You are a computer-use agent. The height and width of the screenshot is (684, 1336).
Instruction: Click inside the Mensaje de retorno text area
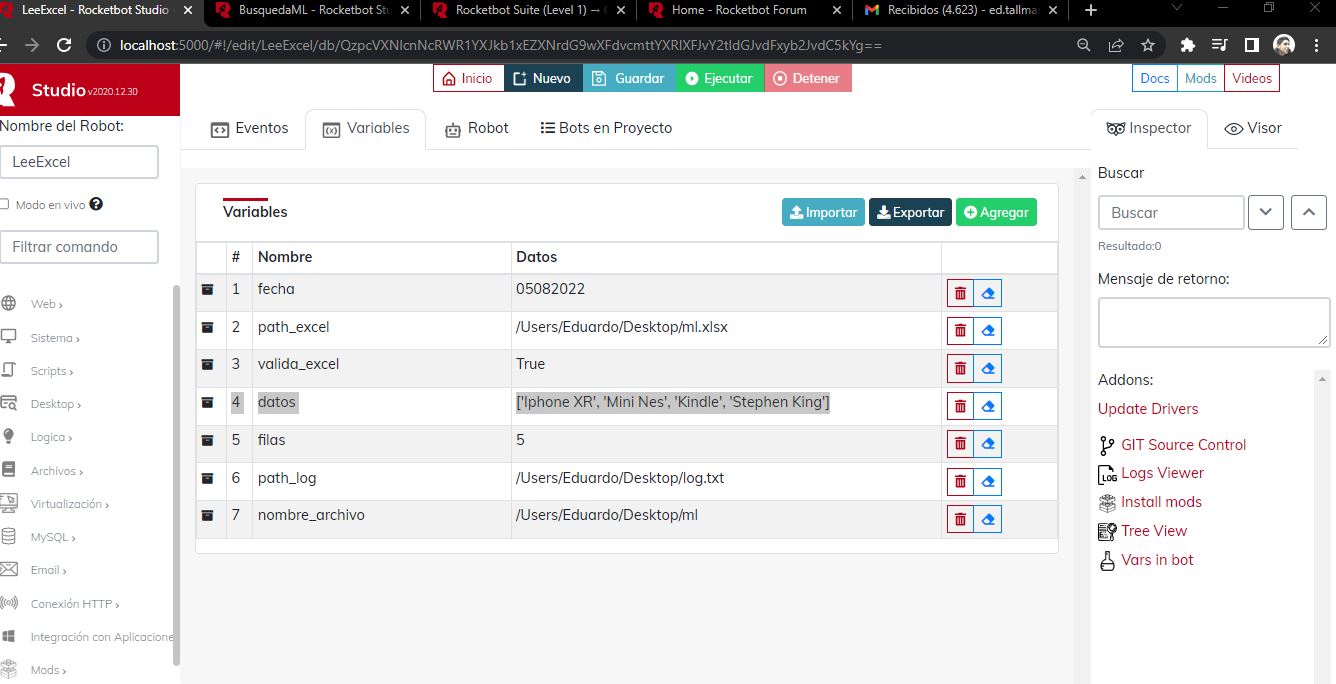(x=1213, y=322)
